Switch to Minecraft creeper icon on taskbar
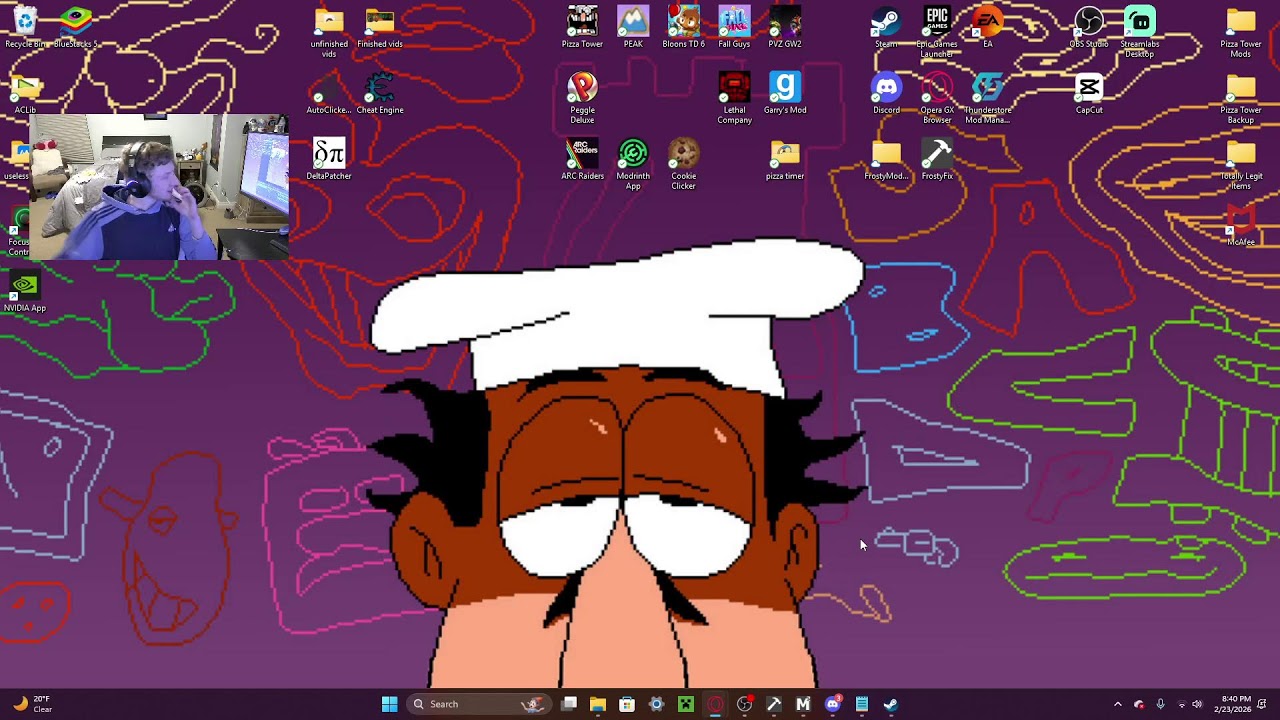The width and height of the screenshot is (1280, 720). tap(686, 704)
